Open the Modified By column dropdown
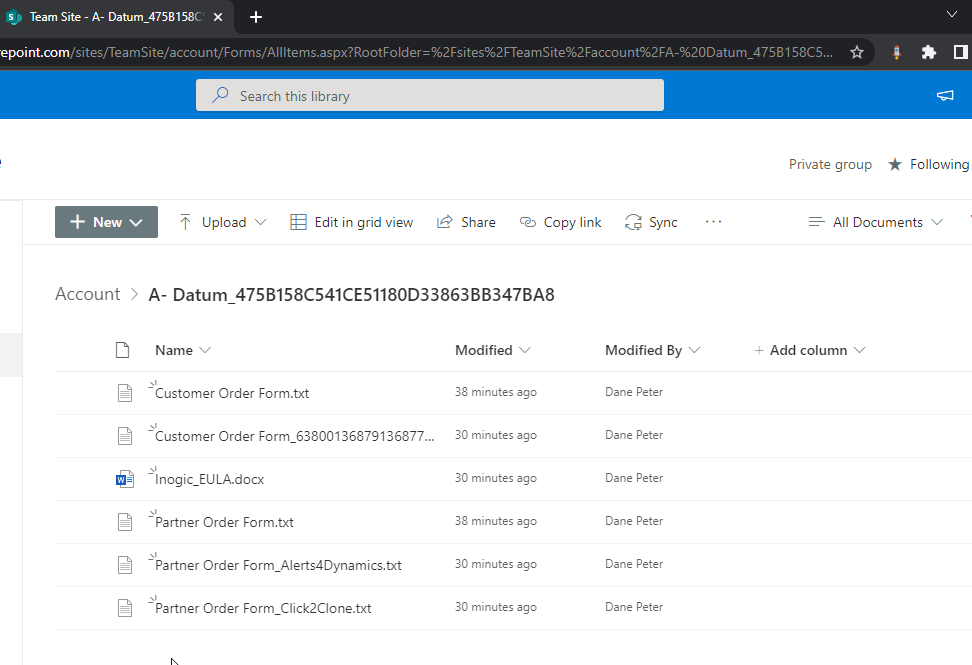The height and width of the screenshot is (665, 972). [x=653, y=350]
